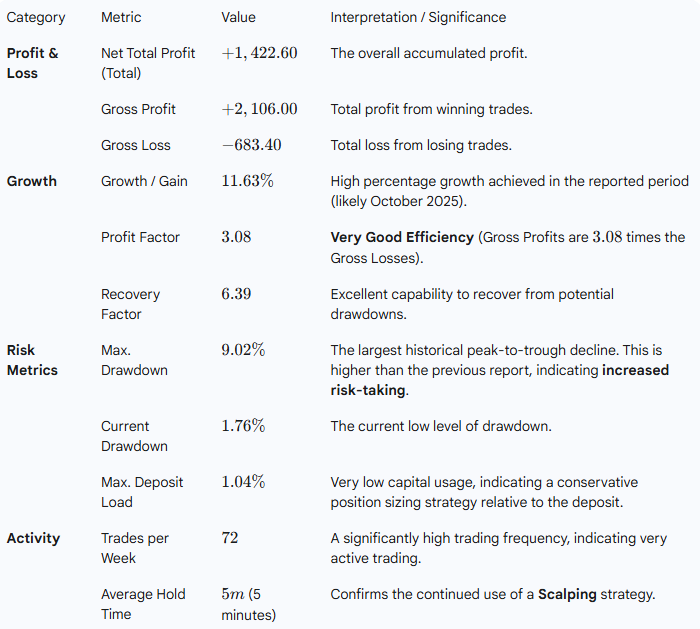
Task: Click the Current Drawdown metric label
Action: pos(134,436)
